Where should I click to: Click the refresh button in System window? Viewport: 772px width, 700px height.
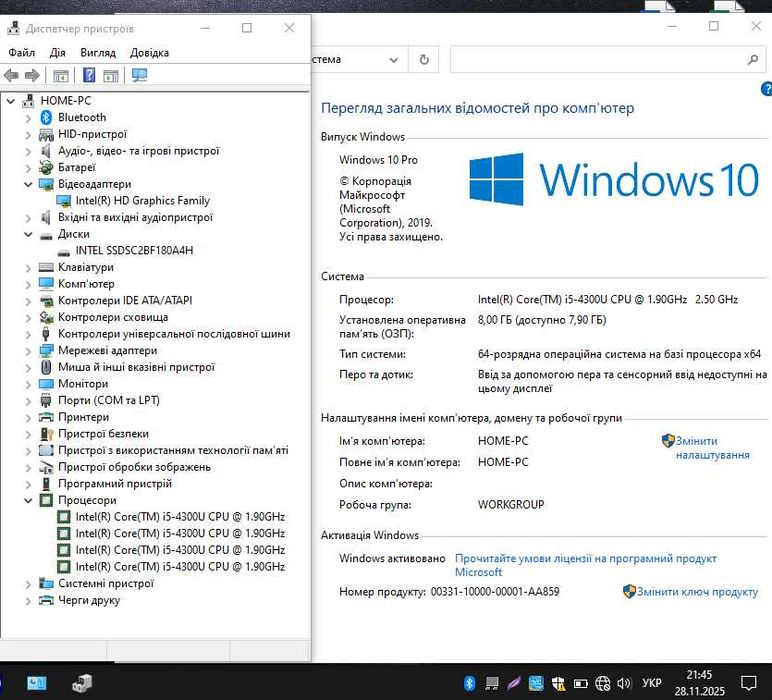tap(424, 60)
